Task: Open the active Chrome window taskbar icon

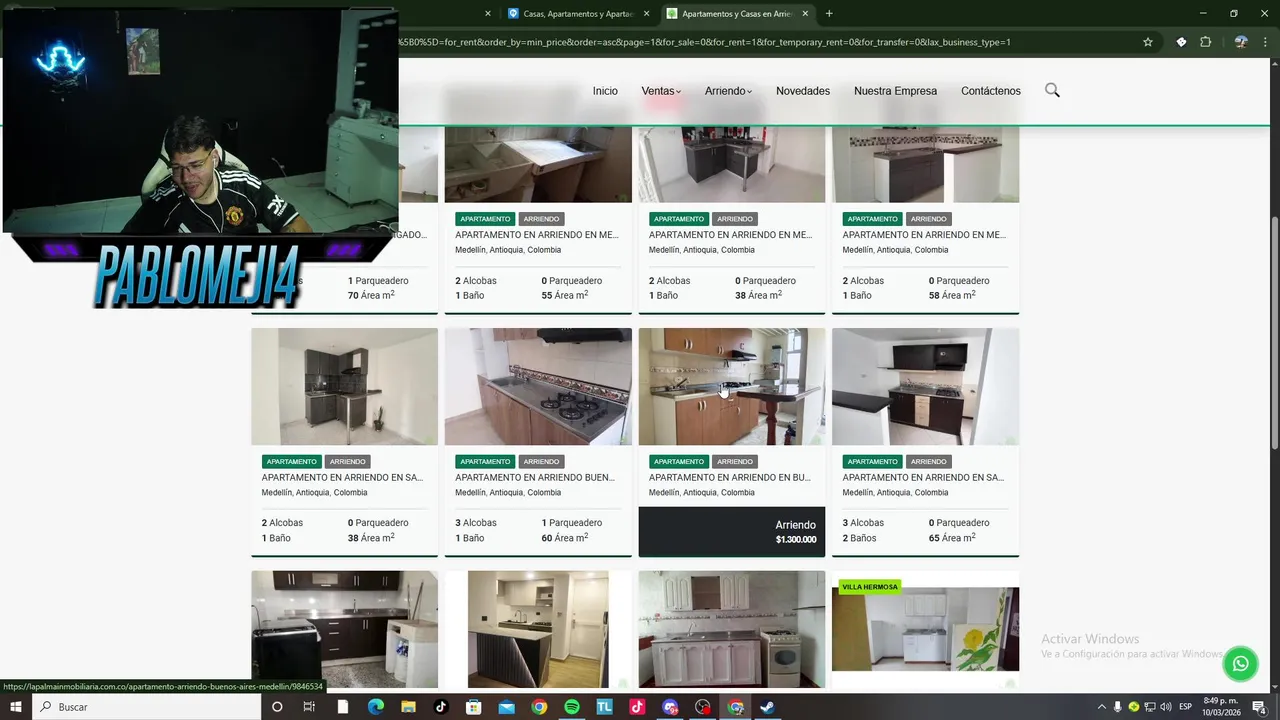Action: pyautogui.click(x=735, y=707)
